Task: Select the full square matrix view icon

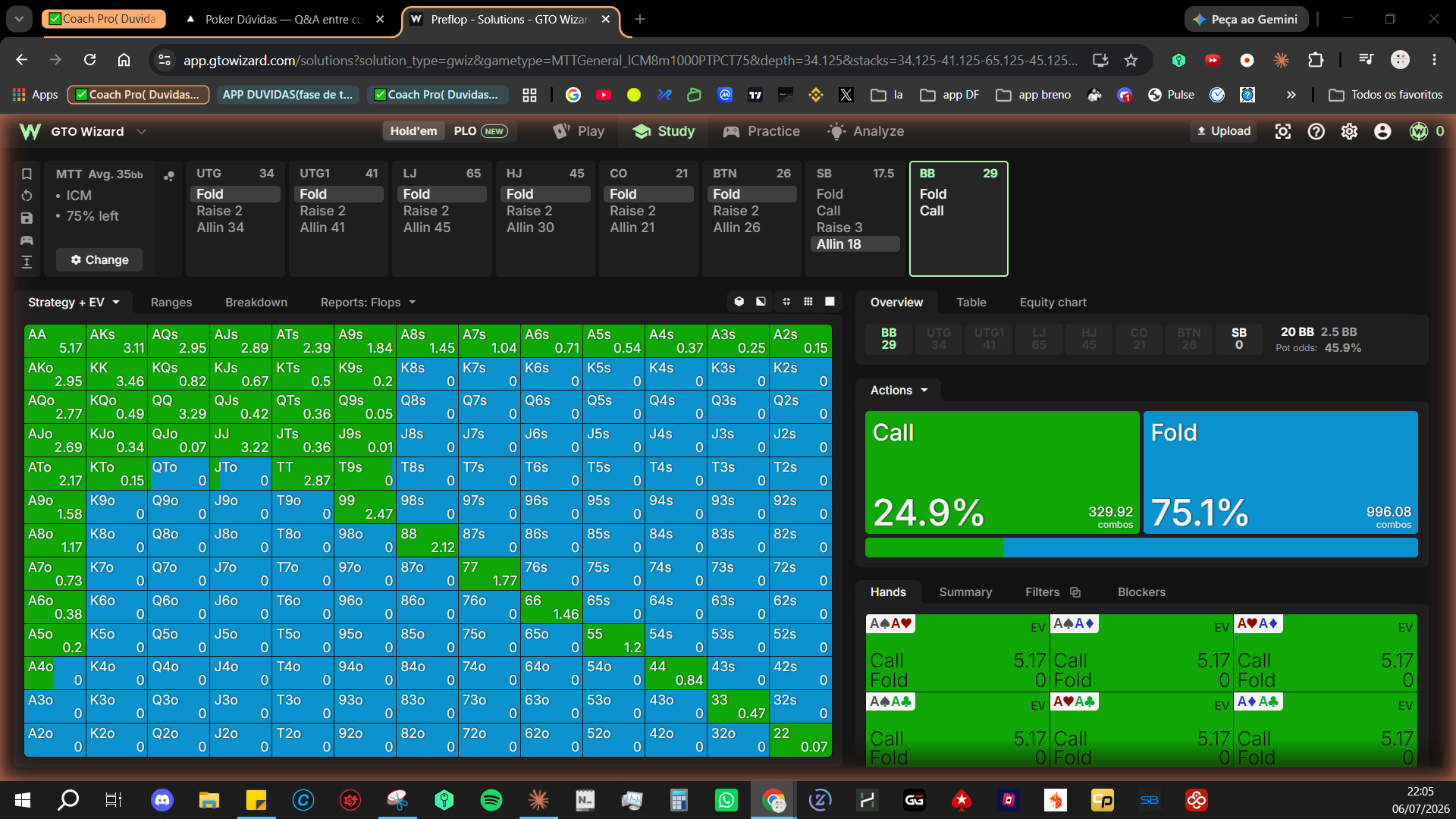Action: point(830,302)
